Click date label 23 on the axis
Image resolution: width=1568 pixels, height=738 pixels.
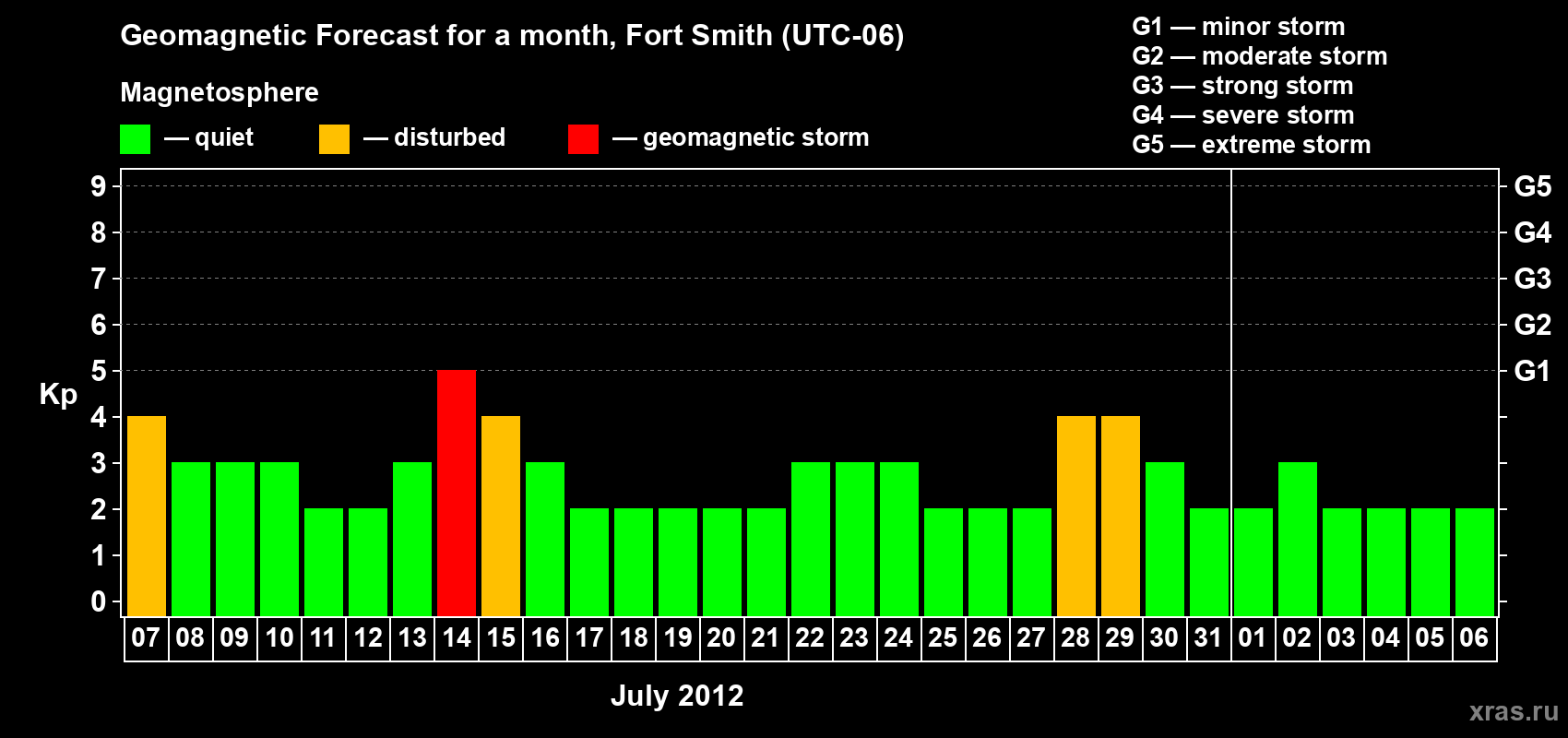click(x=854, y=637)
